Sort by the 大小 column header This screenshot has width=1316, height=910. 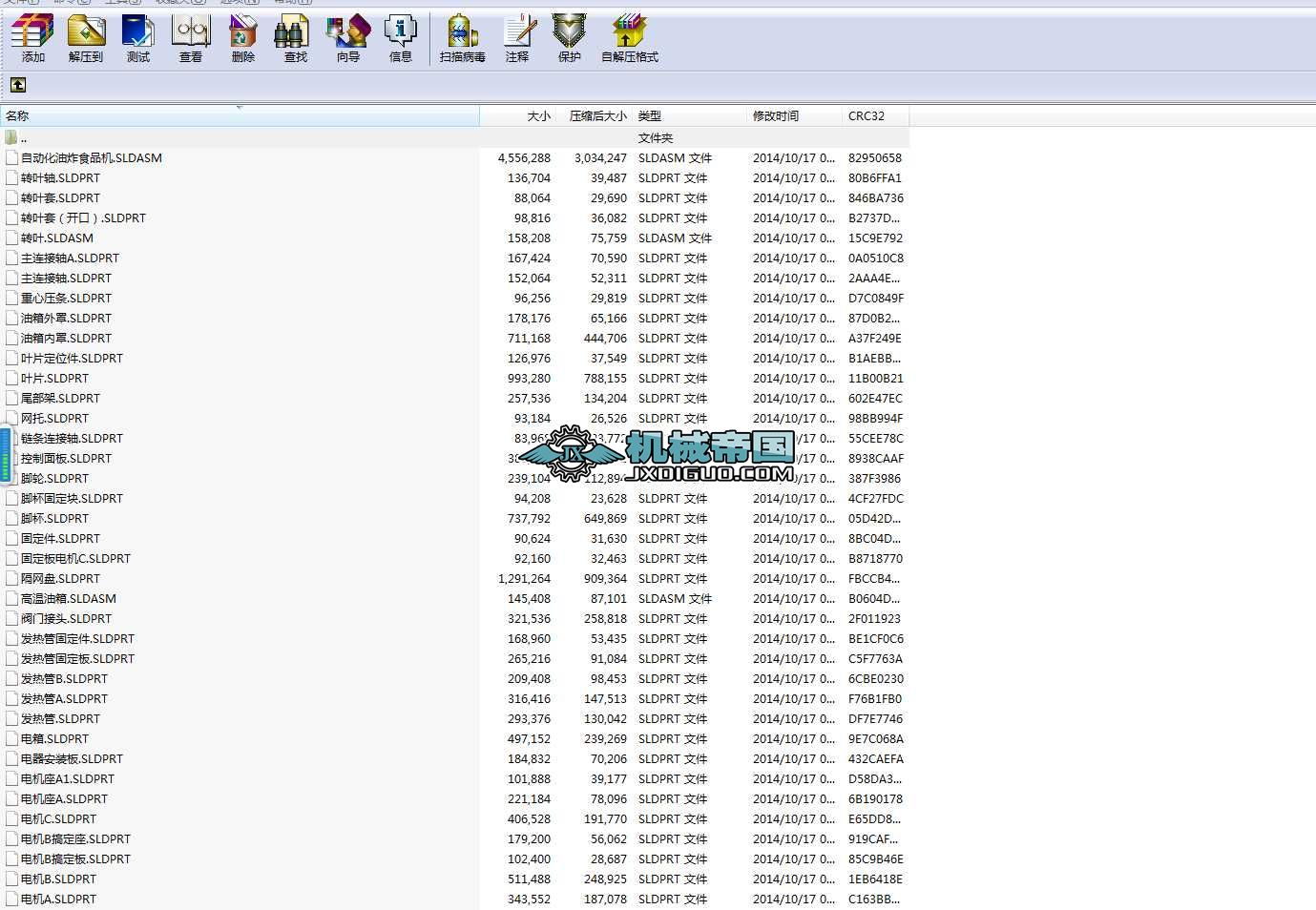tap(517, 115)
